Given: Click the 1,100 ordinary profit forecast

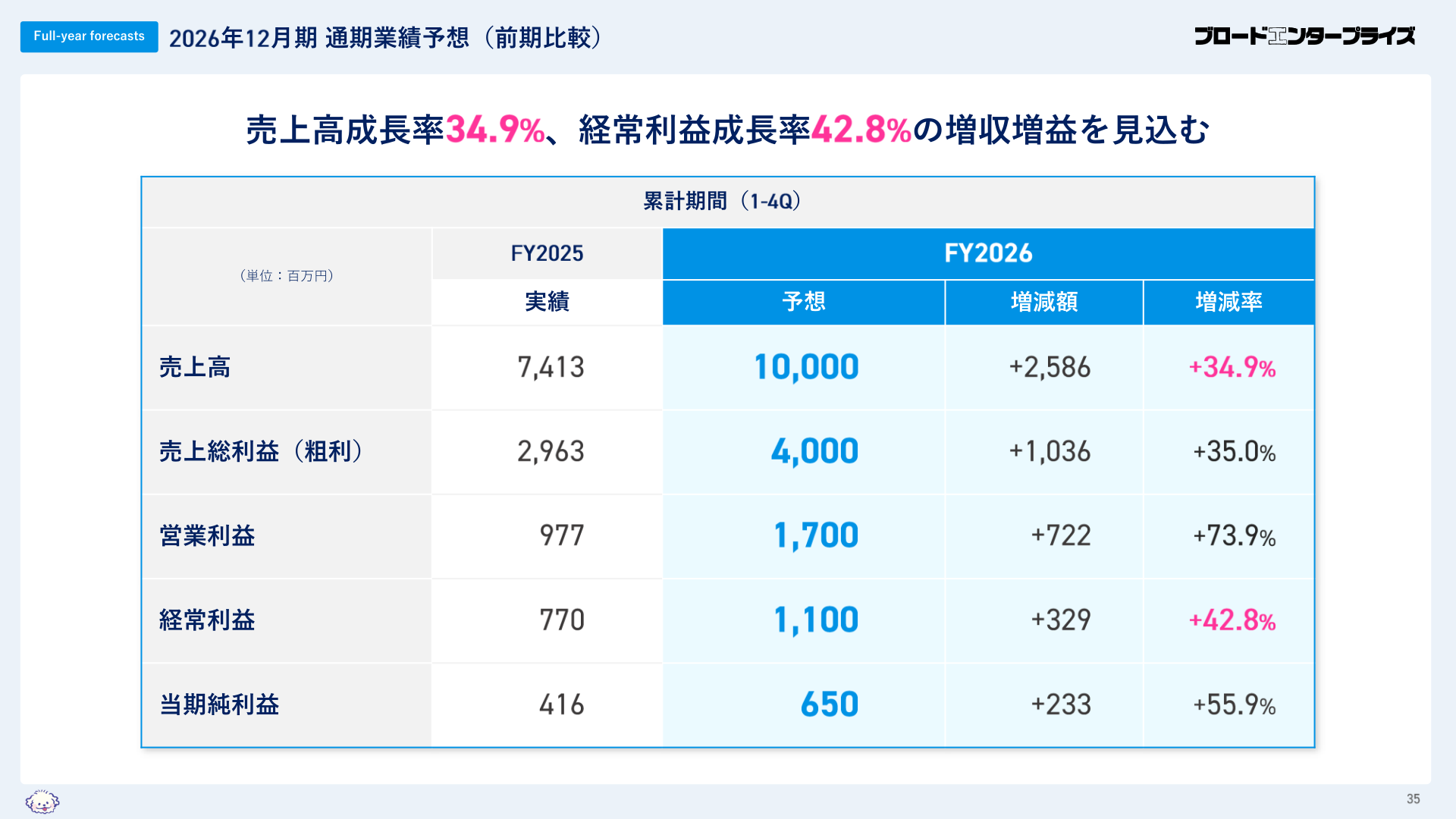Looking at the screenshot, I should click(816, 620).
